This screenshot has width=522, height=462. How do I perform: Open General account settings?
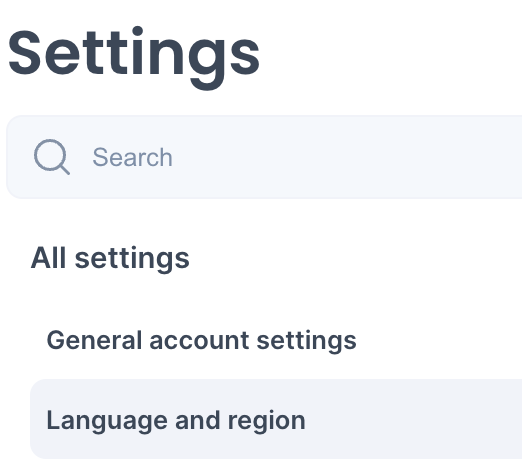201,340
